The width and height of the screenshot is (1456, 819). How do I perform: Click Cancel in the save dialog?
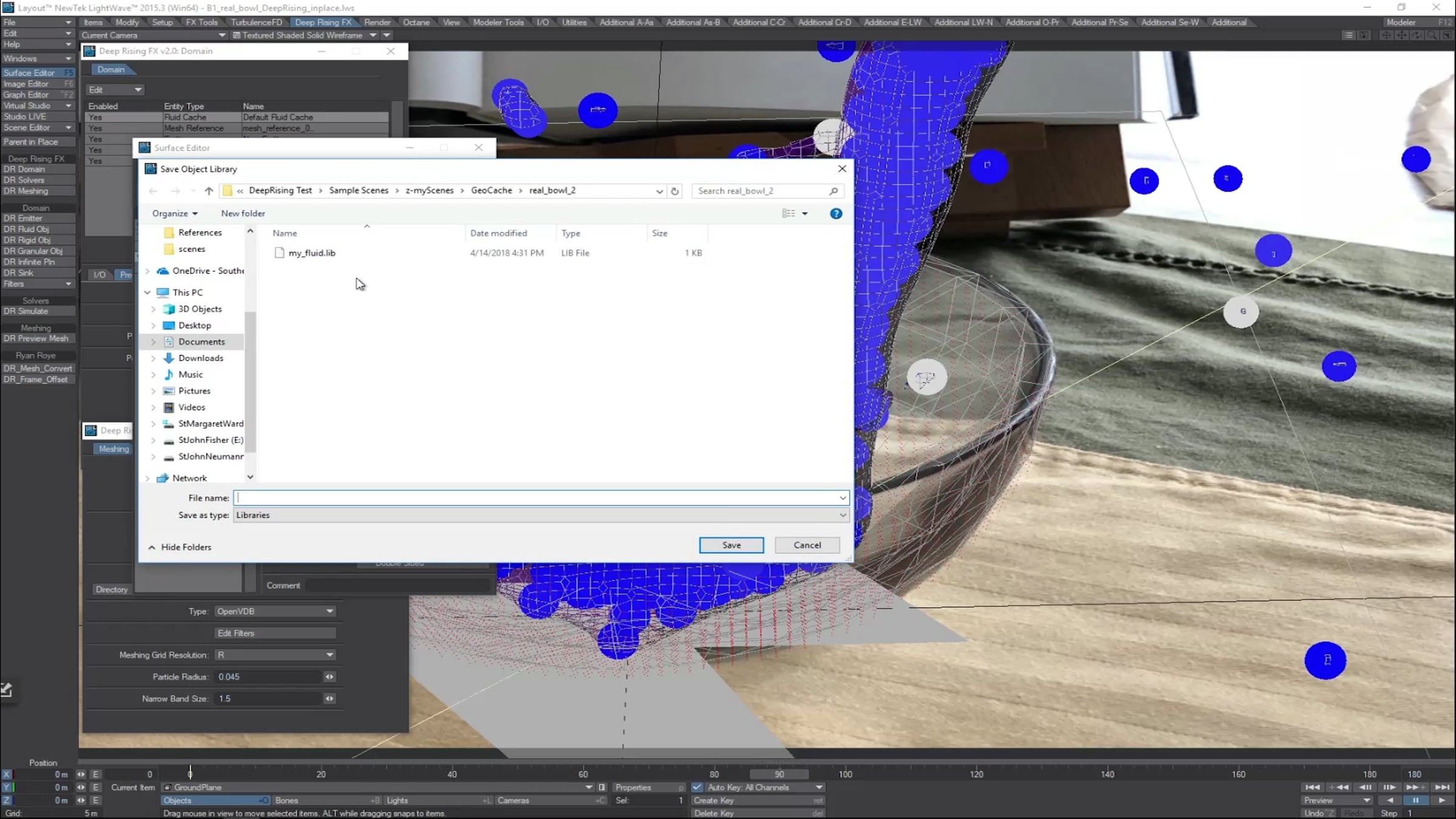807,545
